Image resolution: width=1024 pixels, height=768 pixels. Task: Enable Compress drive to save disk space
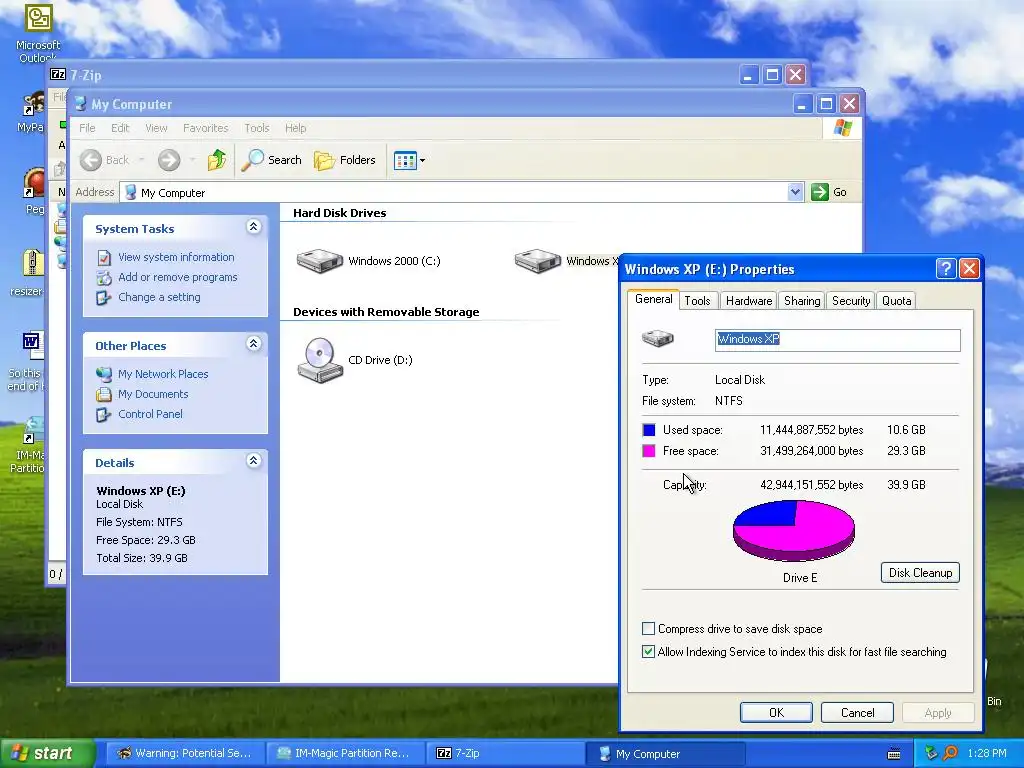[648, 629]
